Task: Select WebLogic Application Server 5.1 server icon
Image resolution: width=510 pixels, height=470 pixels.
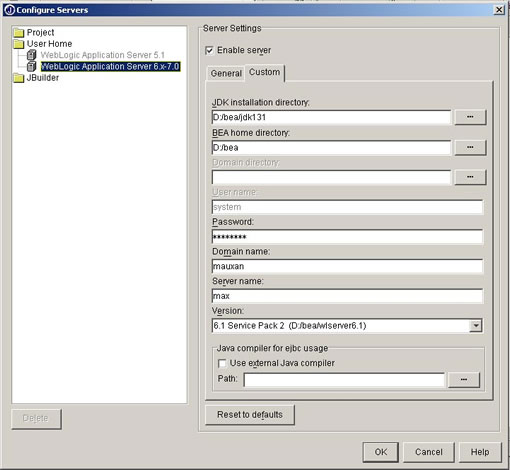Action: point(31,55)
